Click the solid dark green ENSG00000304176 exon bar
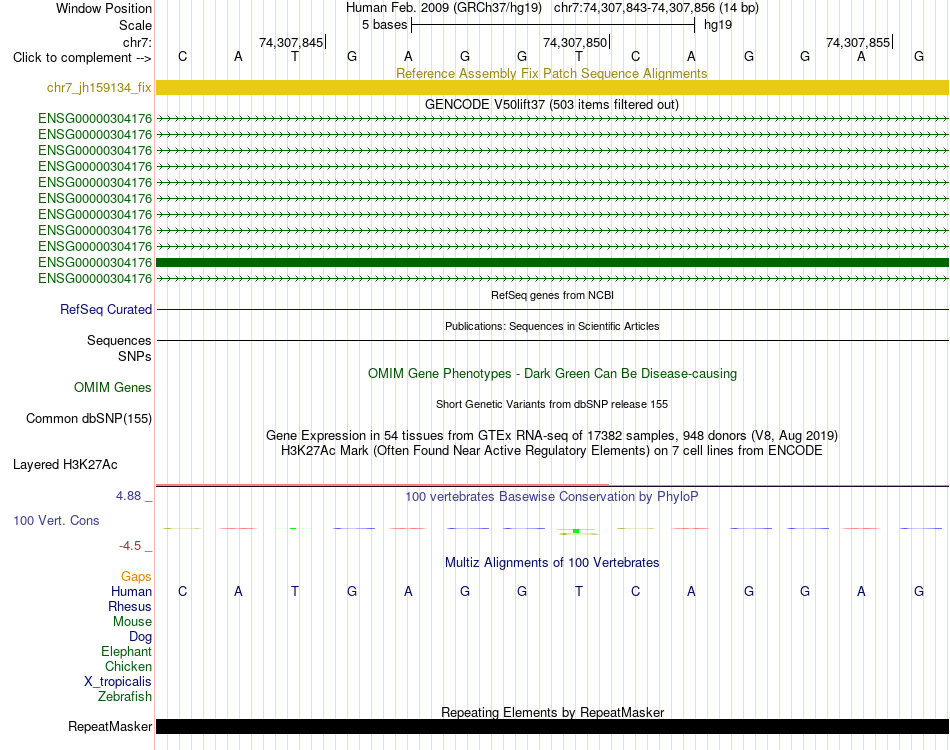This screenshot has width=950, height=750. (552, 262)
